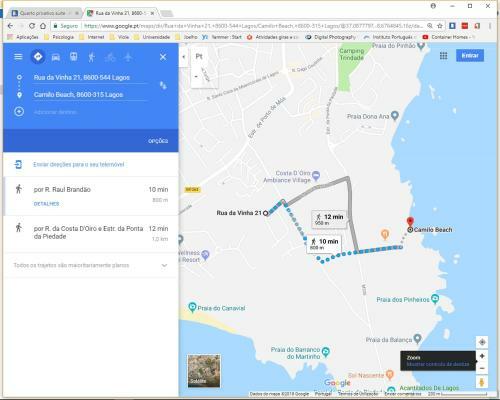Zoom in the map with the plus button

[x=482, y=356]
